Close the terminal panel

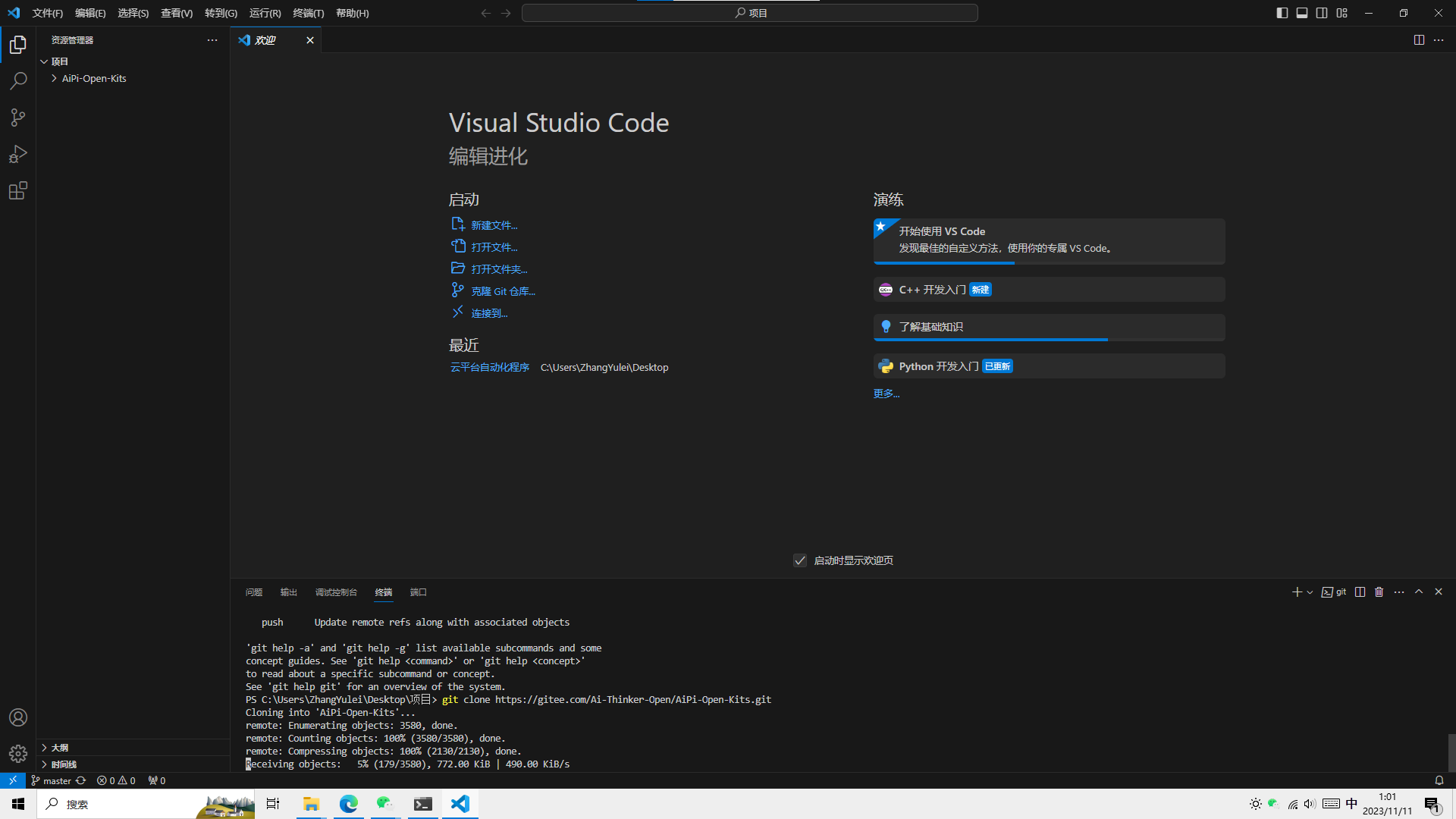tap(1439, 591)
